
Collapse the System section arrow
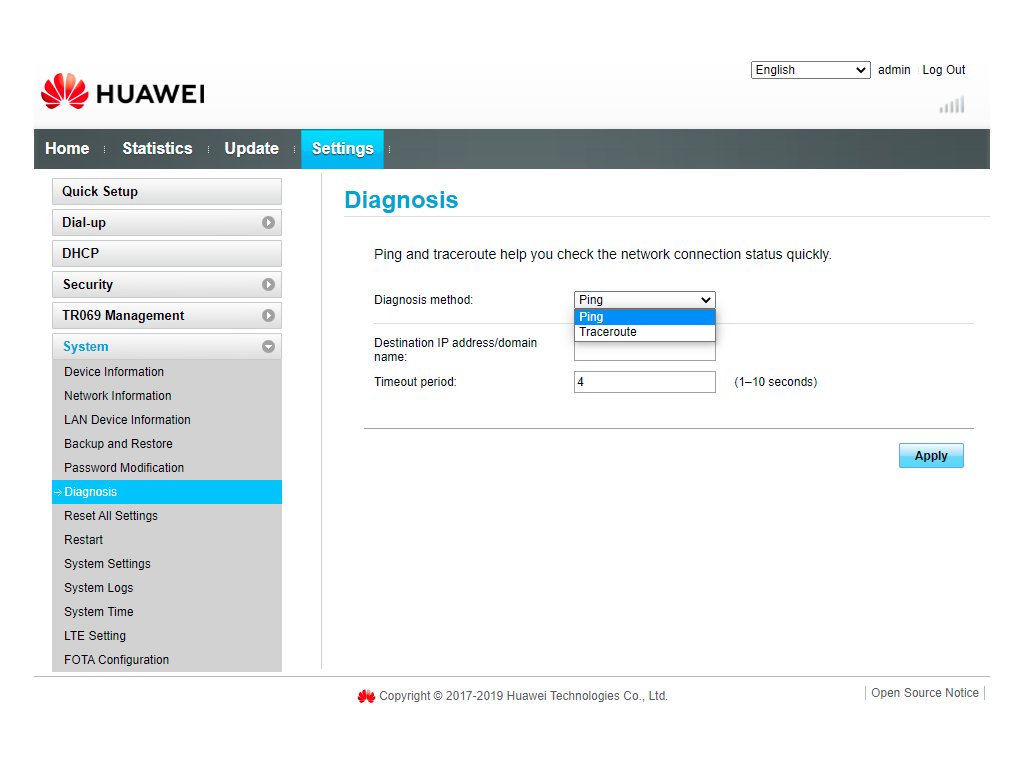pos(268,347)
